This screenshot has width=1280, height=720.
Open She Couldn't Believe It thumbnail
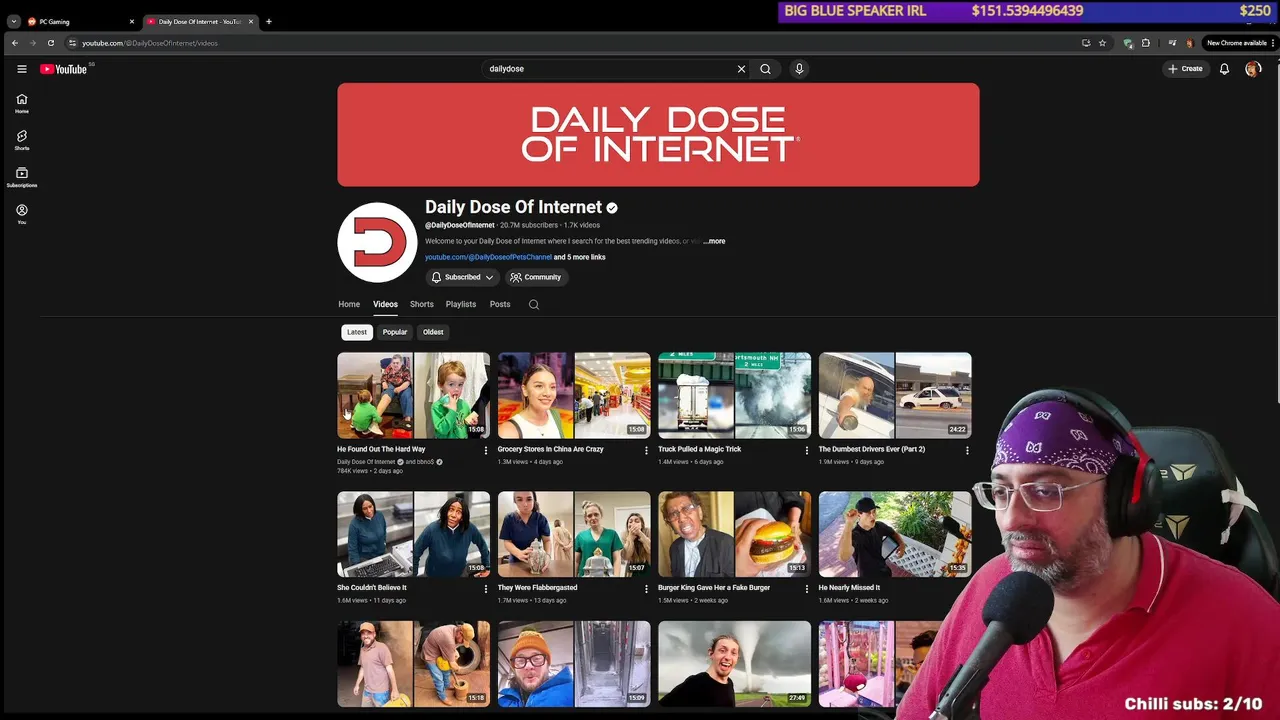pyautogui.click(x=414, y=534)
